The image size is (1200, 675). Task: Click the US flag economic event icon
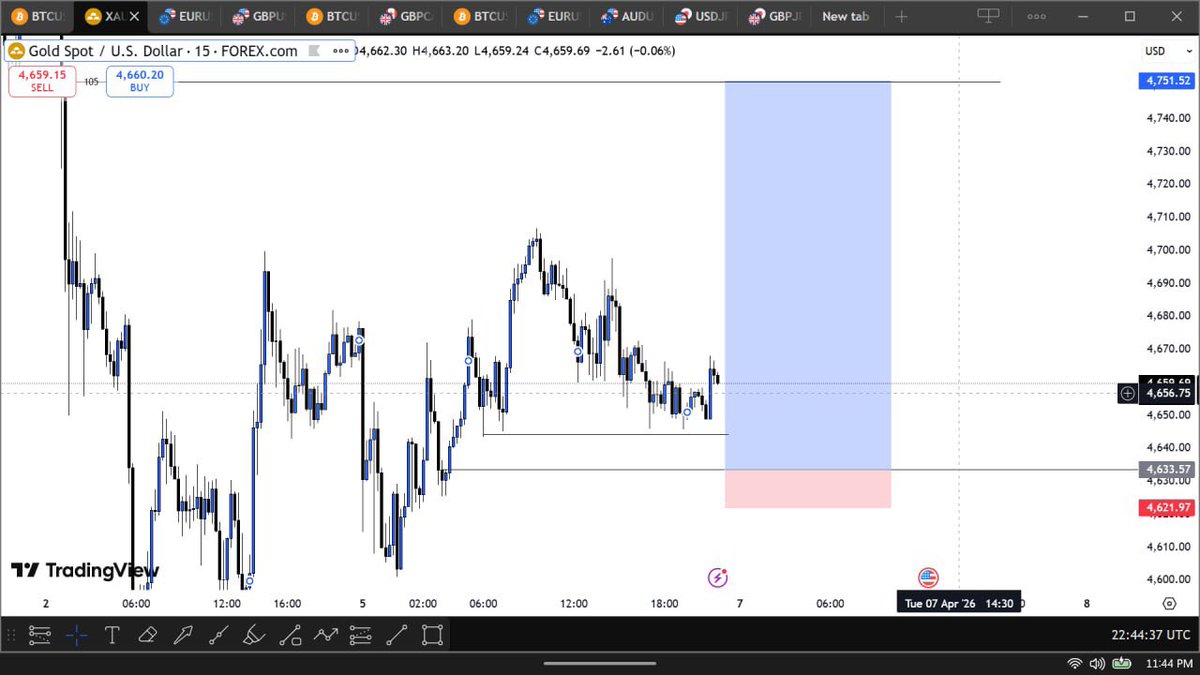point(928,577)
